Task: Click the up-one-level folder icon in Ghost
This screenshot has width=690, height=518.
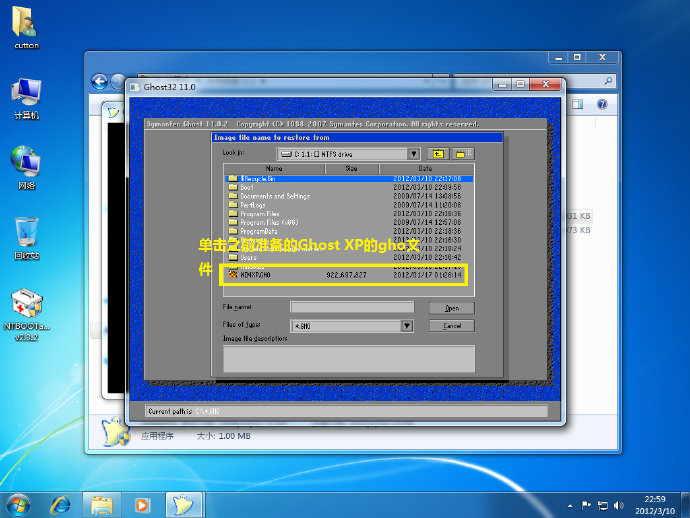Action: (x=438, y=154)
